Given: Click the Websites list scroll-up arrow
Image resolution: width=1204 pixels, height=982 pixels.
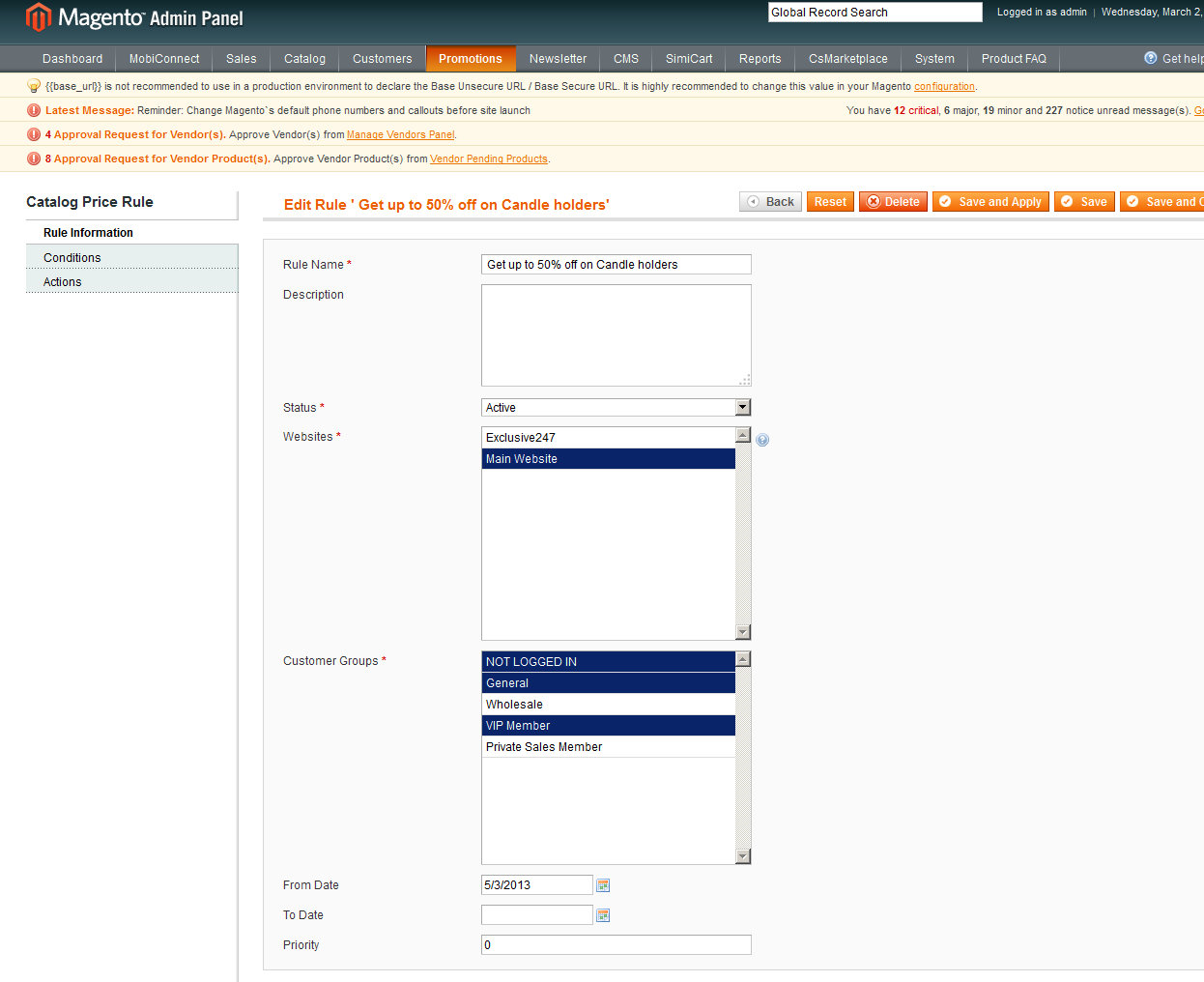Looking at the screenshot, I should pyautogui.click(x=743, y=435).
